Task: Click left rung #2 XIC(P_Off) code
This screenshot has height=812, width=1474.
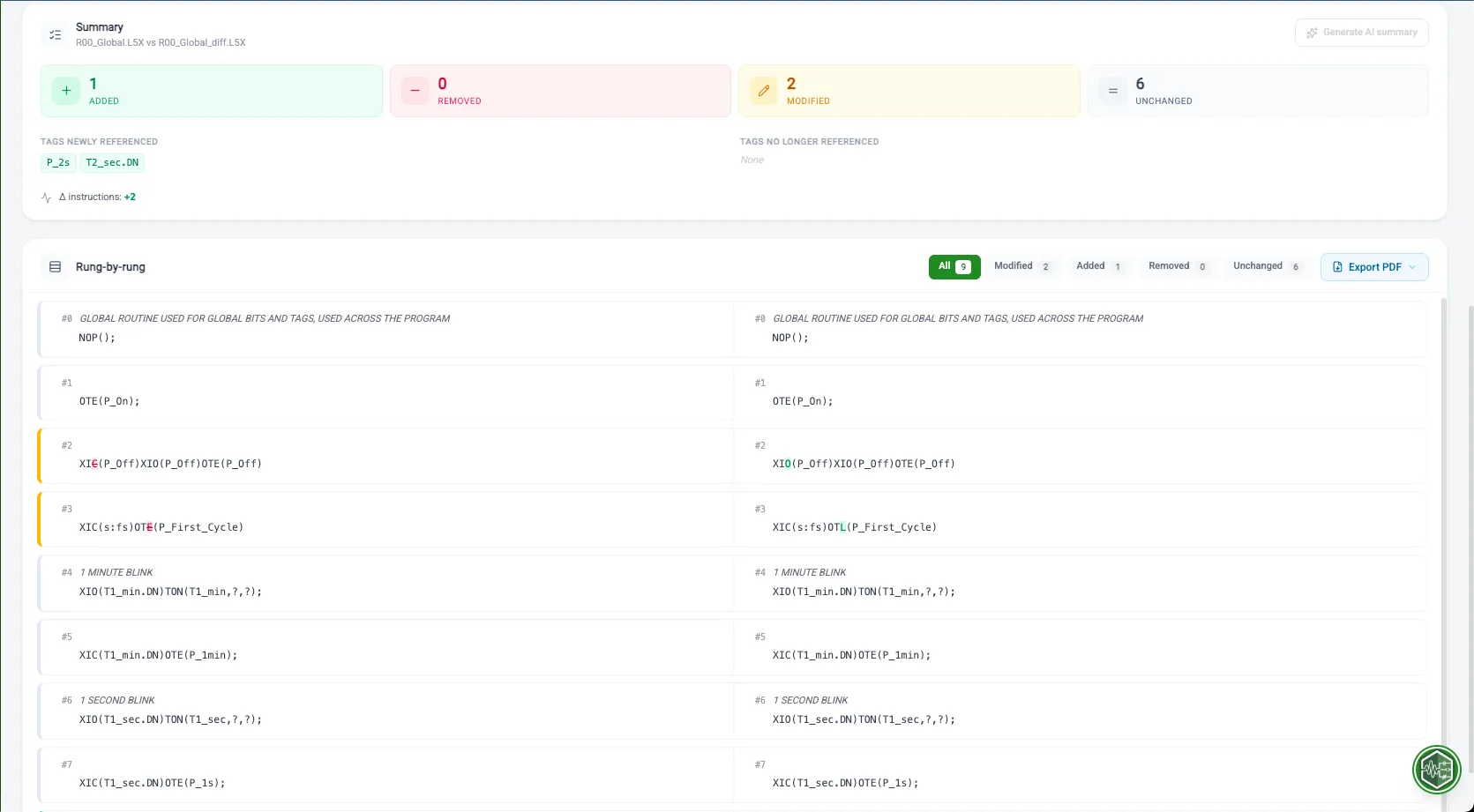Action: click(x=170, y=464)
